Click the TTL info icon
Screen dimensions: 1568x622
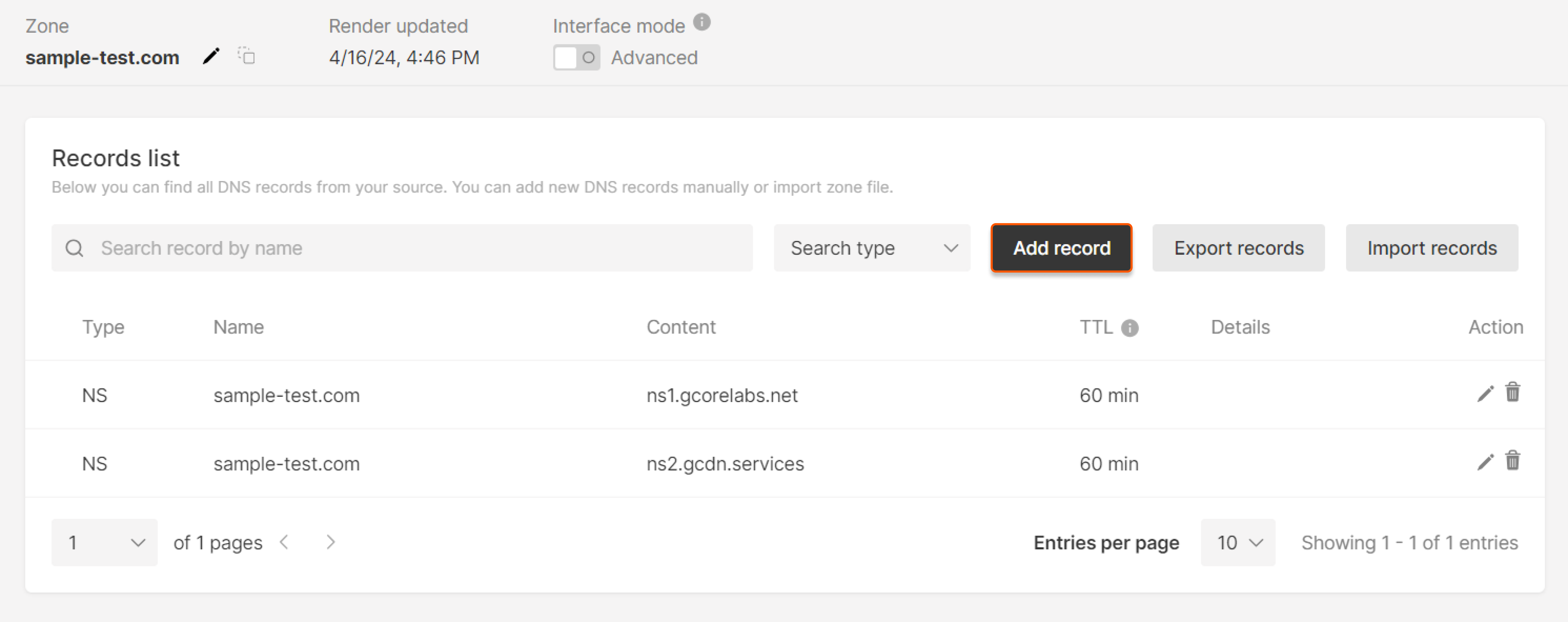point(1130,328)
